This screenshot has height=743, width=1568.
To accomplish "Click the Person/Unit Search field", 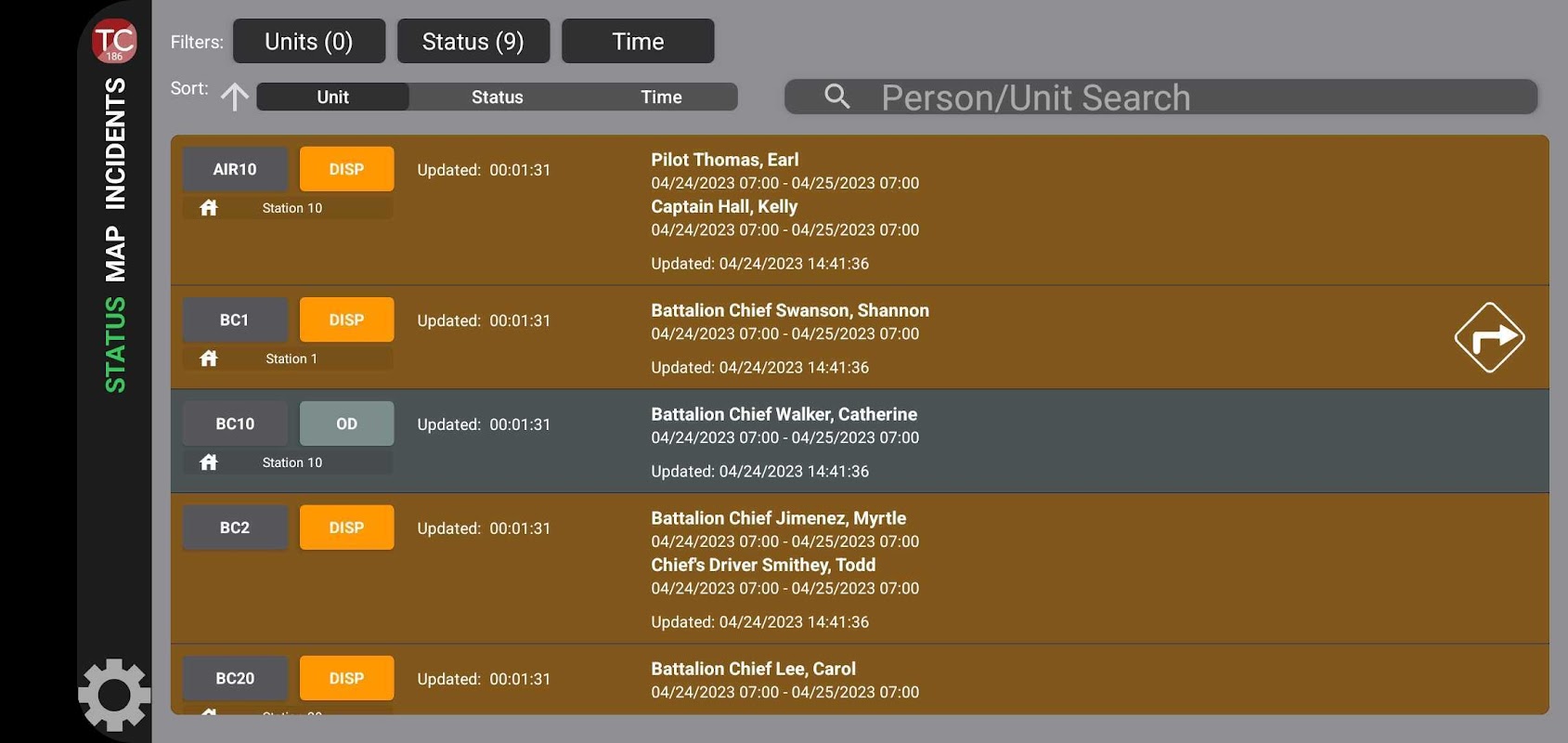I will 1160,97.
